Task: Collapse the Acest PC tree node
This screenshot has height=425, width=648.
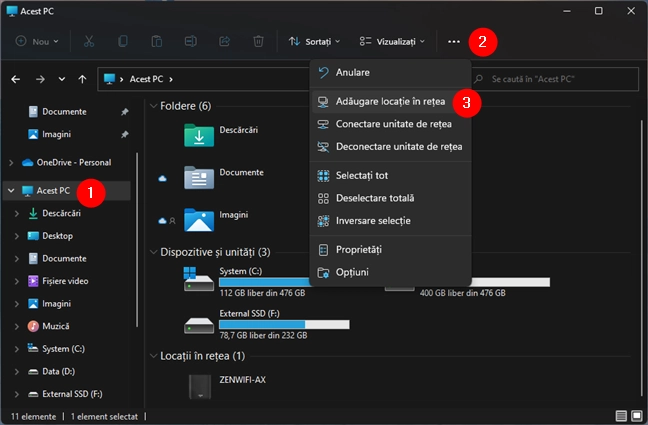Action: pos(11,191)
